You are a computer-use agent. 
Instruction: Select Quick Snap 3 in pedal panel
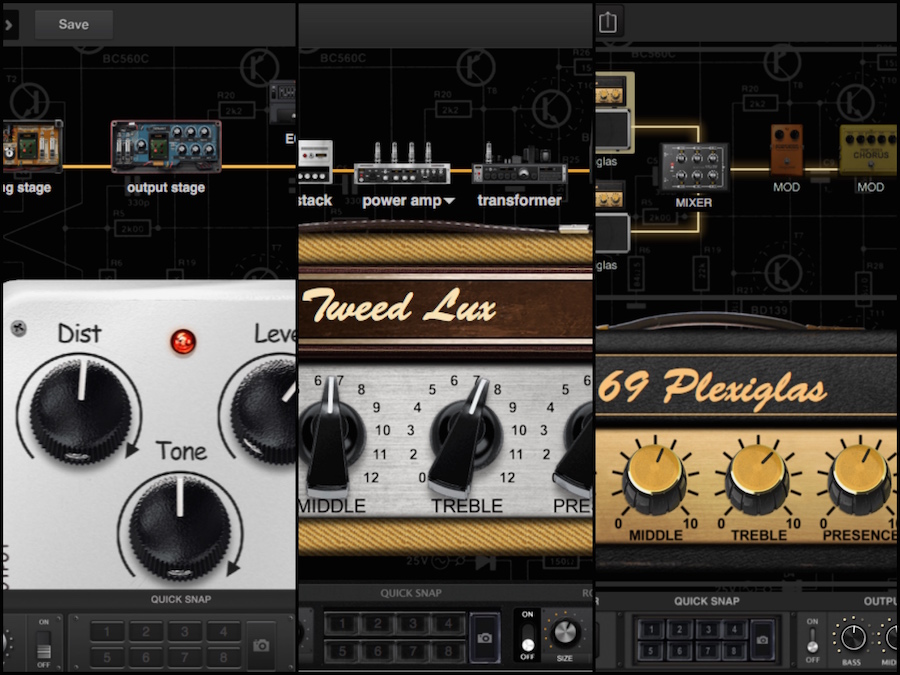(185, 632)
